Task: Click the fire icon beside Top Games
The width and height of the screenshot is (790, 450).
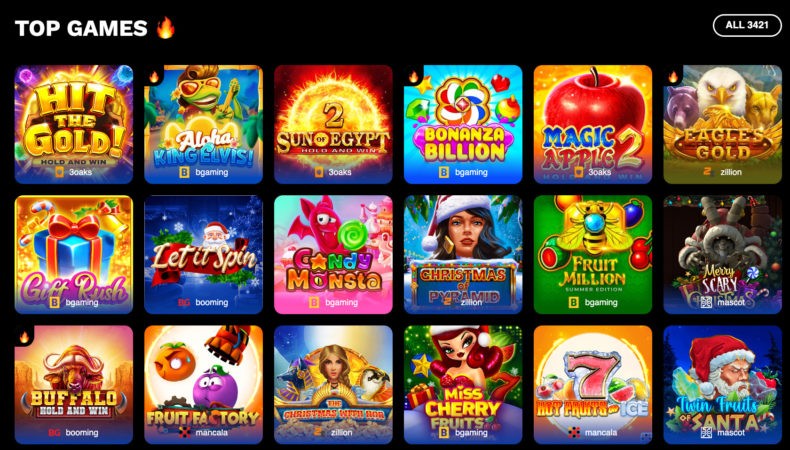Action: click(165, 27)
